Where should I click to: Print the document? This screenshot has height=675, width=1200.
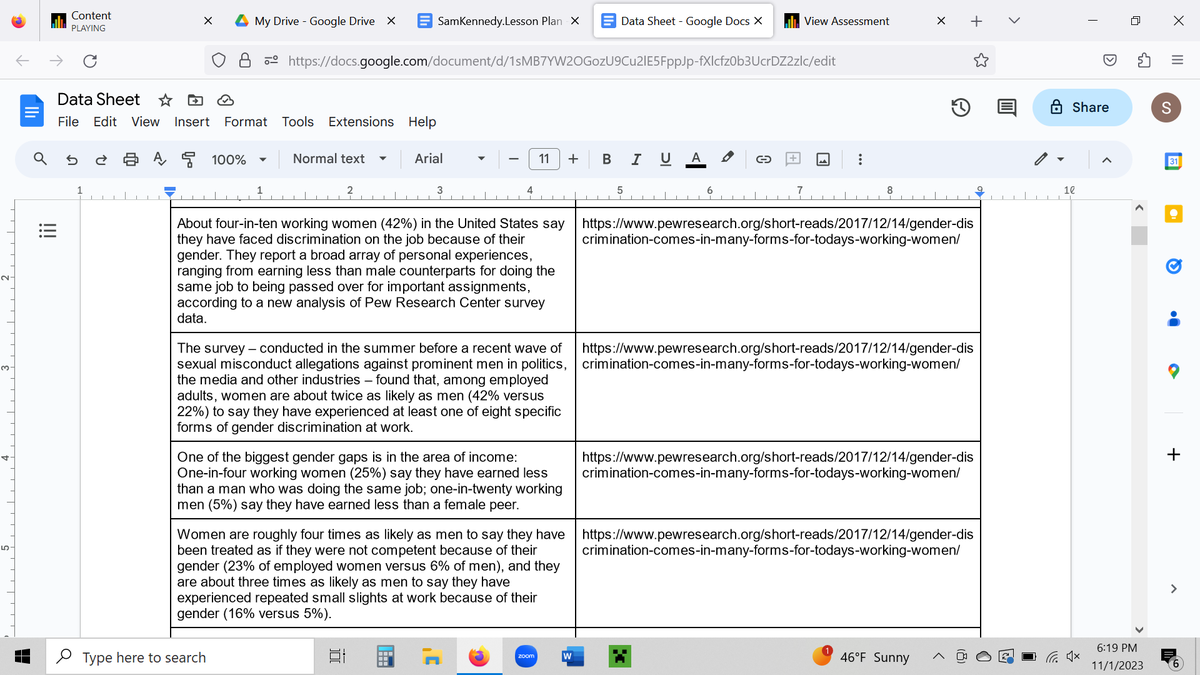click(x=130, y=158)
